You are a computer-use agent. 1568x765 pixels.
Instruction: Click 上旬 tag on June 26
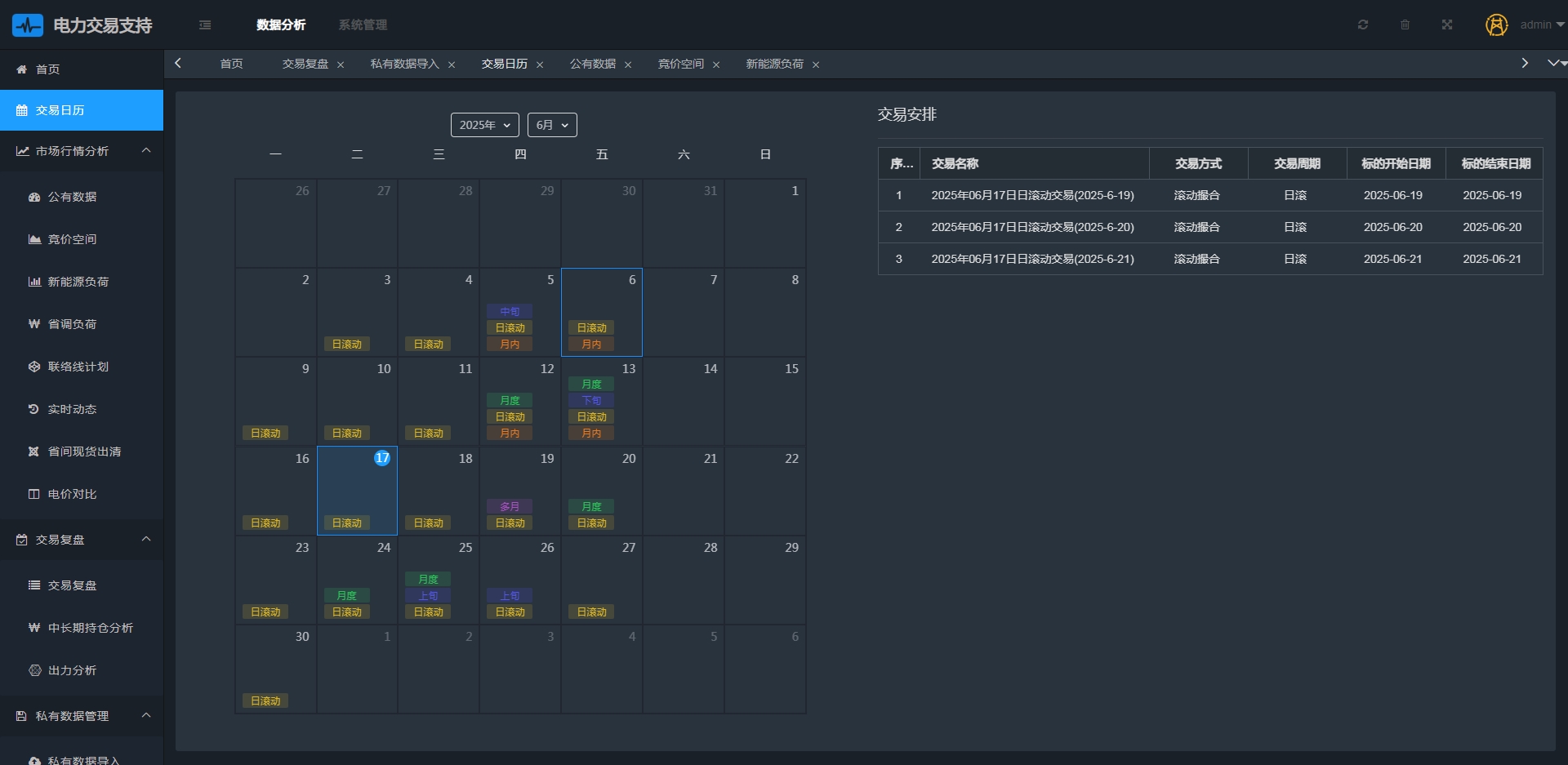[x=510, y=595]
